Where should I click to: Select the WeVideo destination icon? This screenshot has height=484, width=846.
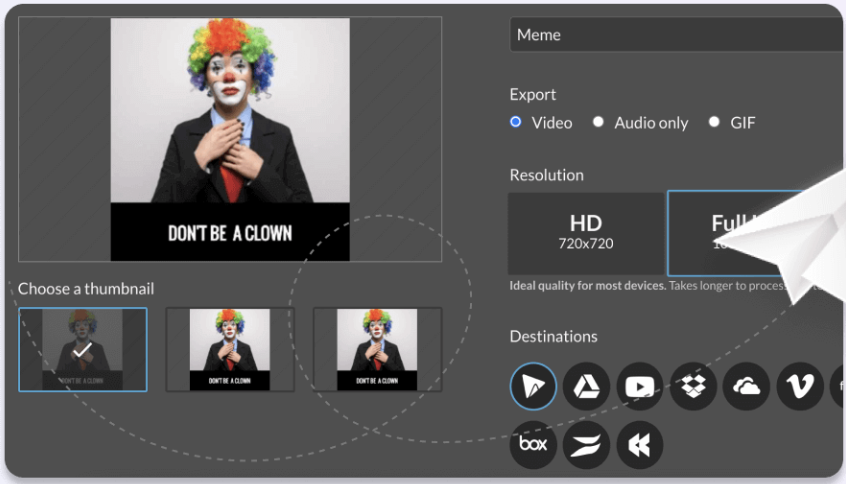click(533, 386)
